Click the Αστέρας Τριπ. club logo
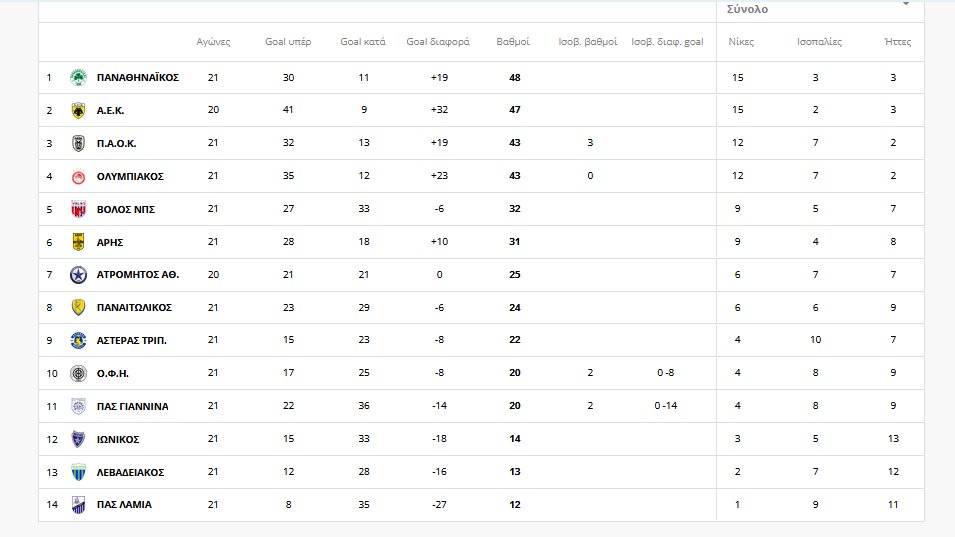The height and width of the screenshot is (537, 955). click(x=78, y=340)
